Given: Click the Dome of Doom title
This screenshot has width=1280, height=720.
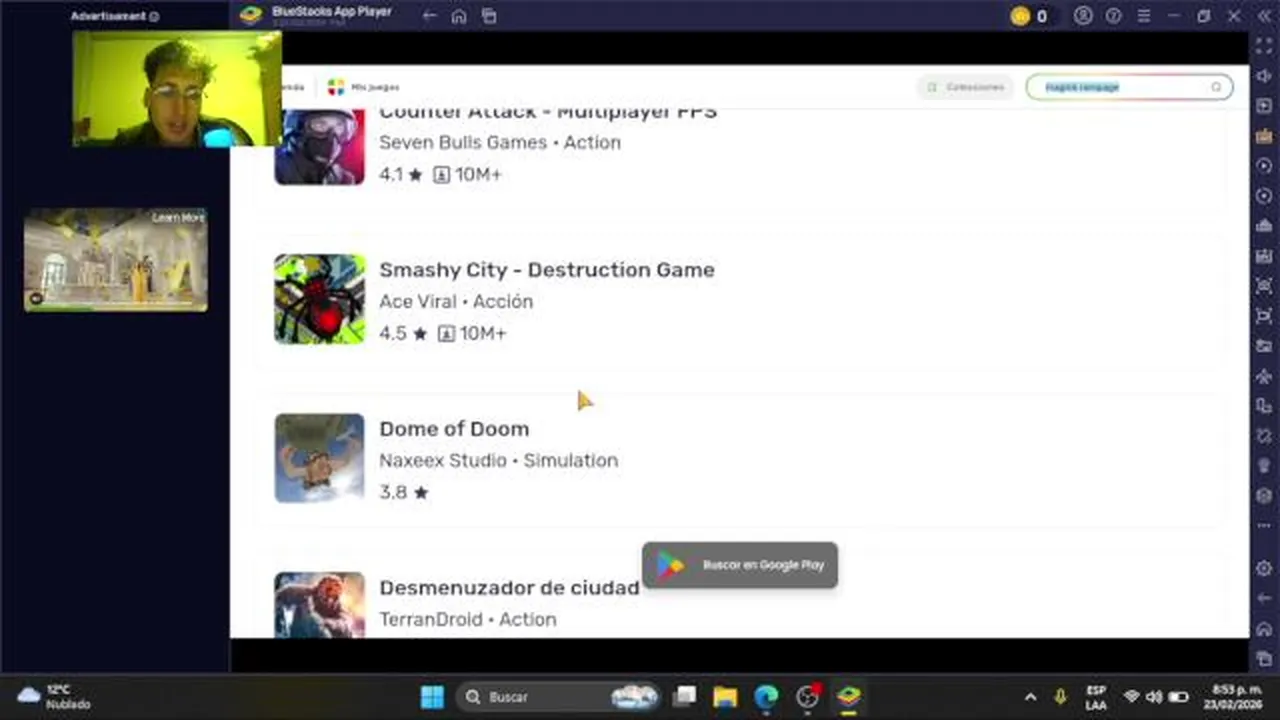Looking at the screenshot, I should click(454, 429).
